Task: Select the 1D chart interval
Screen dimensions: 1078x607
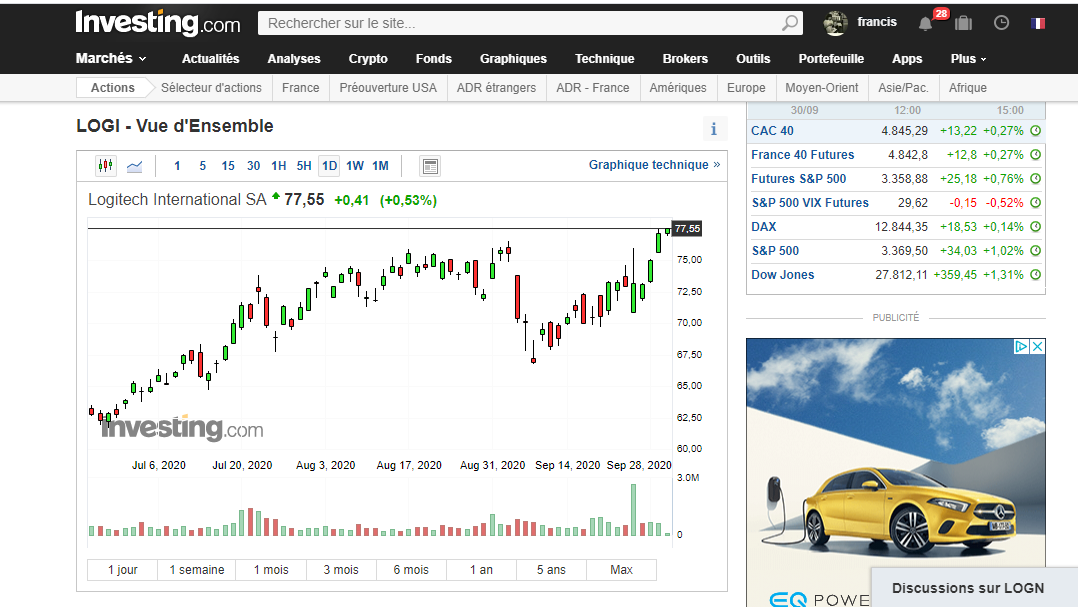Action: tap(329, 166)
